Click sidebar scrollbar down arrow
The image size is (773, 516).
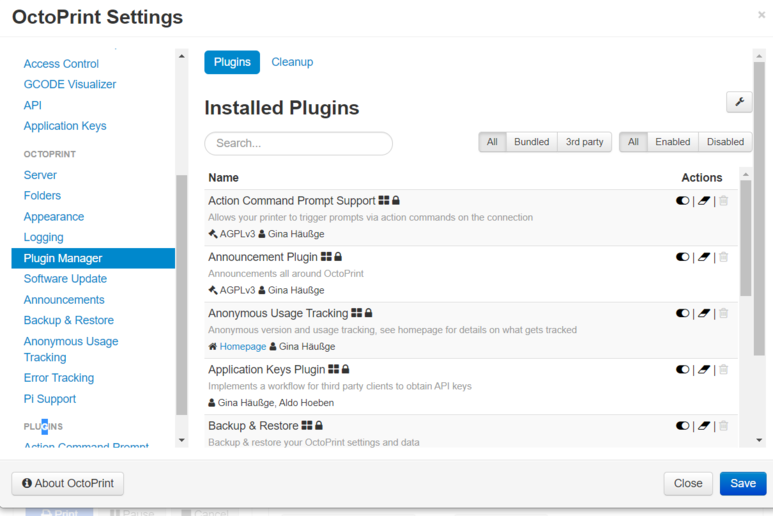point(181,440)
